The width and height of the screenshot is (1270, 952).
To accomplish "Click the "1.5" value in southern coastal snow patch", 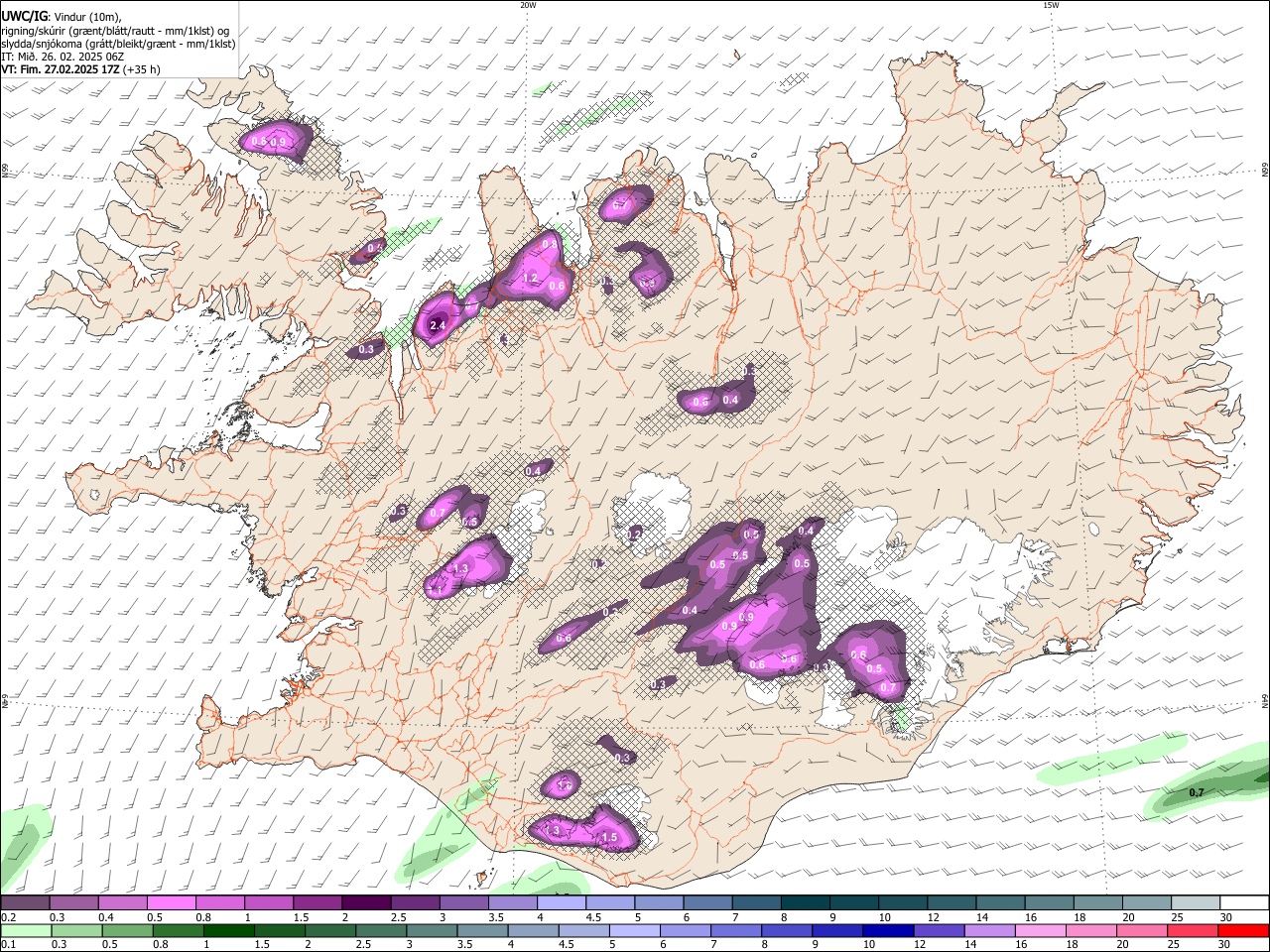I will pos(610,838).
